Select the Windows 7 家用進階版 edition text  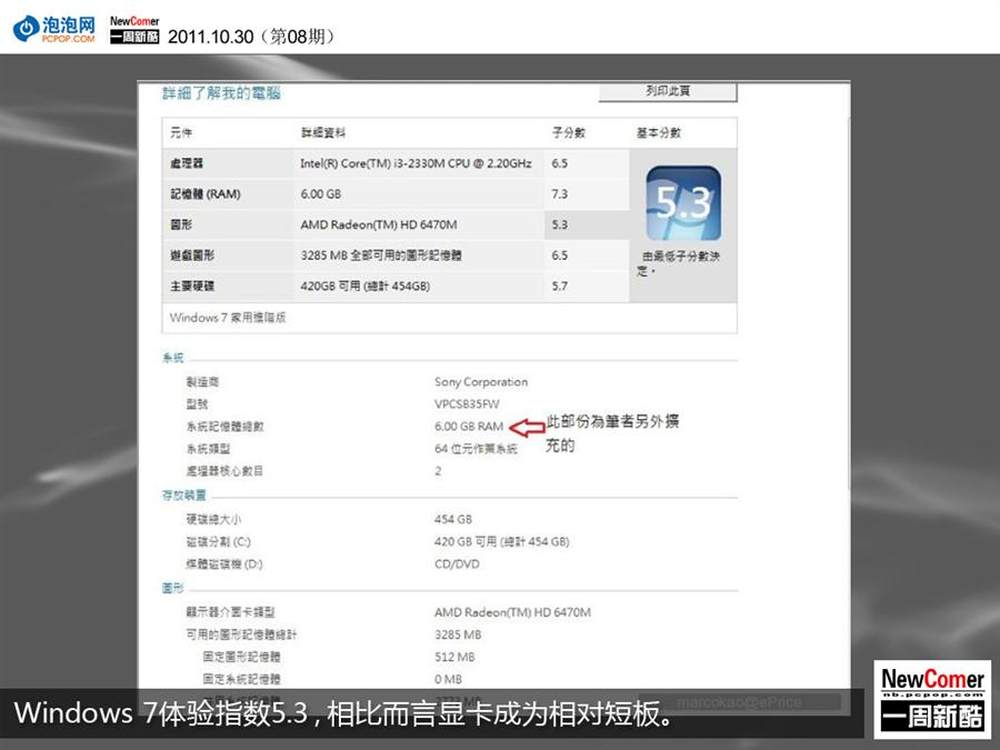point(228,317)
